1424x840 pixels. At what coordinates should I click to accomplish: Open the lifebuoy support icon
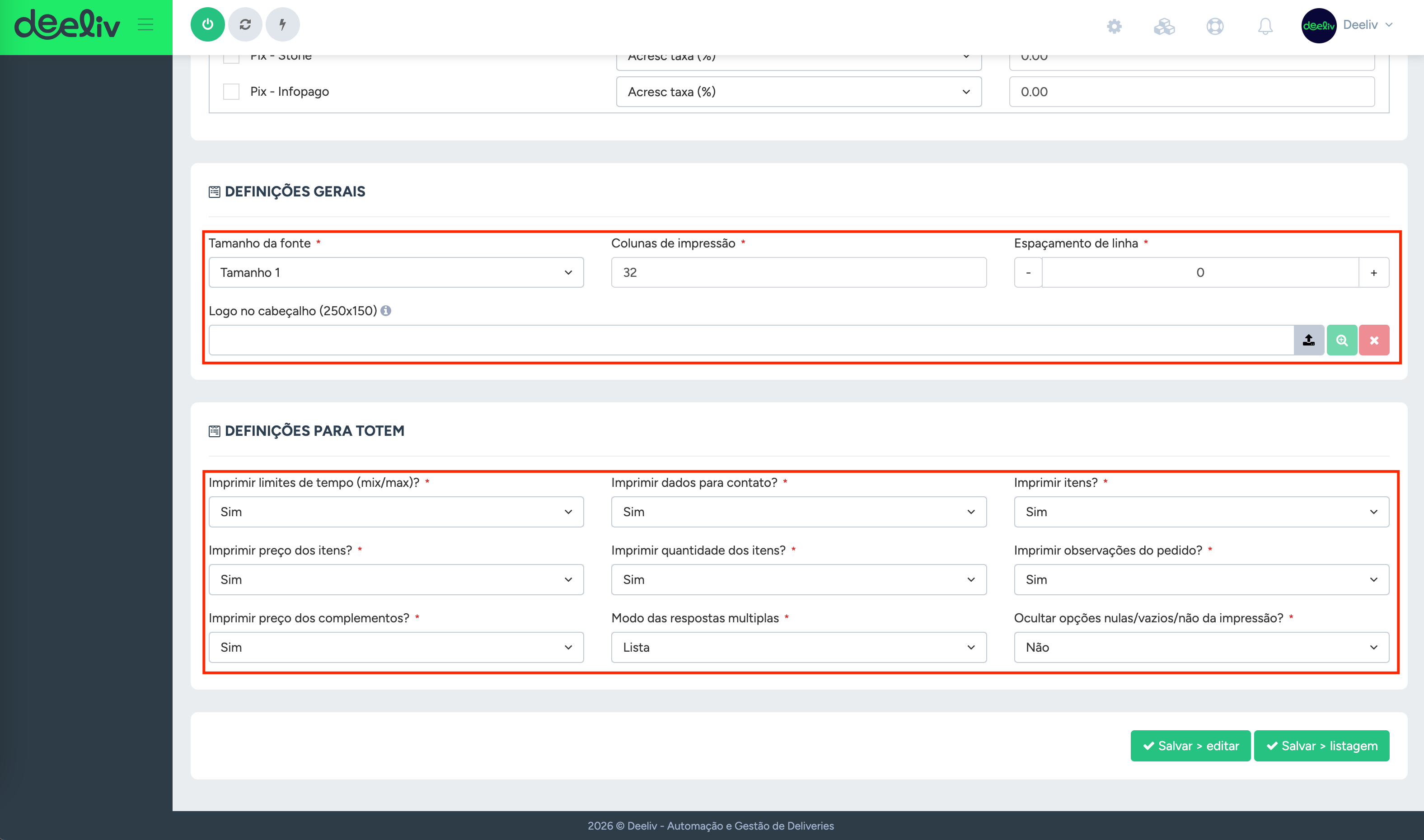pyautogui.click(x=1214, y=26)
